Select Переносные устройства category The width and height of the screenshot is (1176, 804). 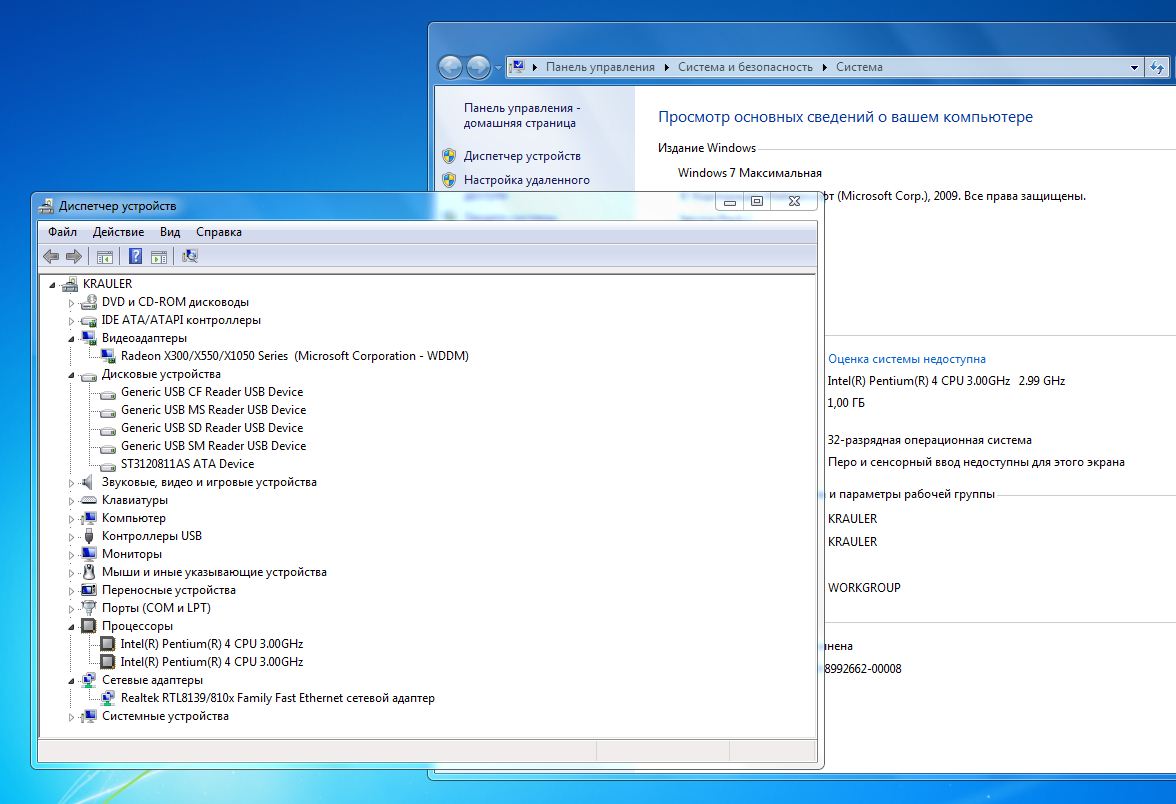point(169,590)
